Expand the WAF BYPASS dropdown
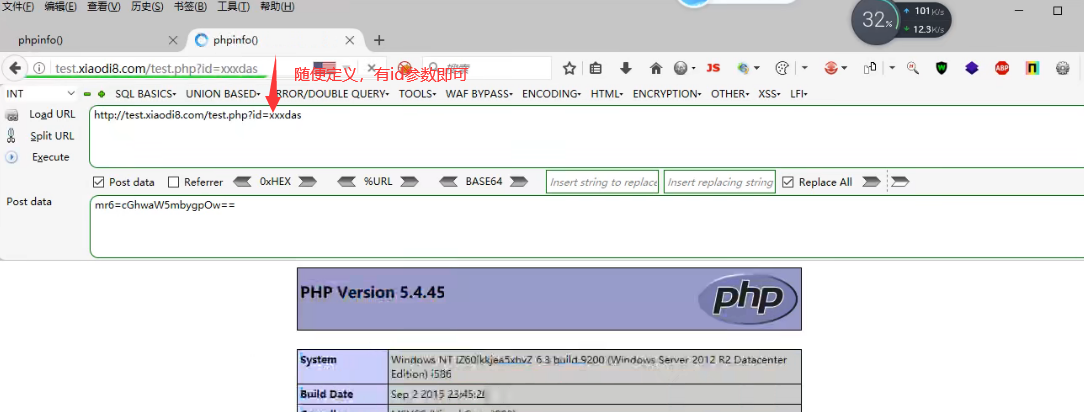The width and height of the screenshot is (1084, 412). [479, 93]
